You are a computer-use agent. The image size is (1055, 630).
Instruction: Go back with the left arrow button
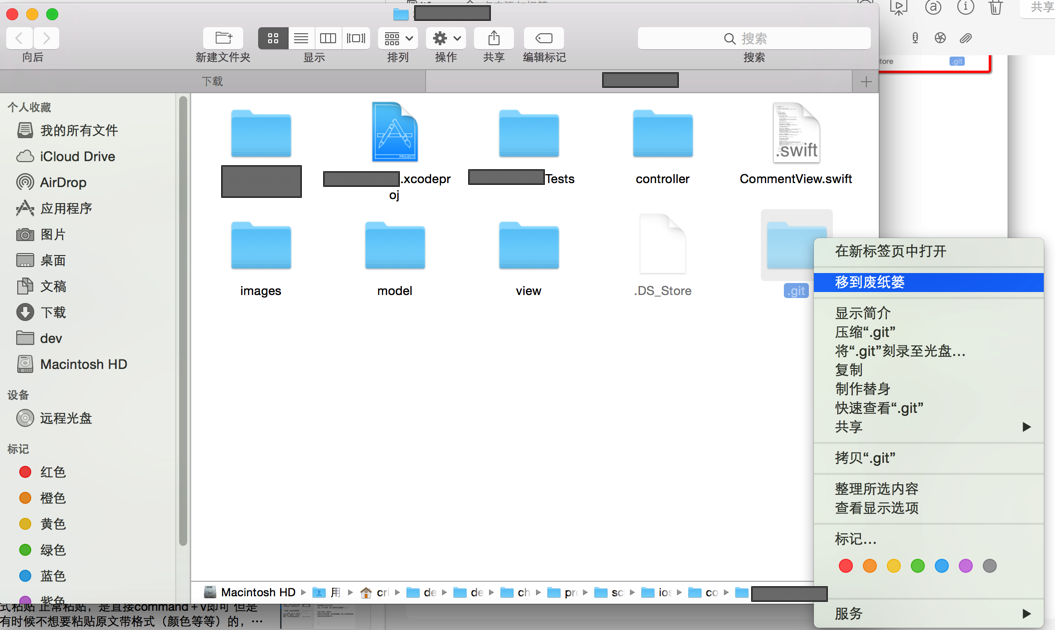(20, 38)
